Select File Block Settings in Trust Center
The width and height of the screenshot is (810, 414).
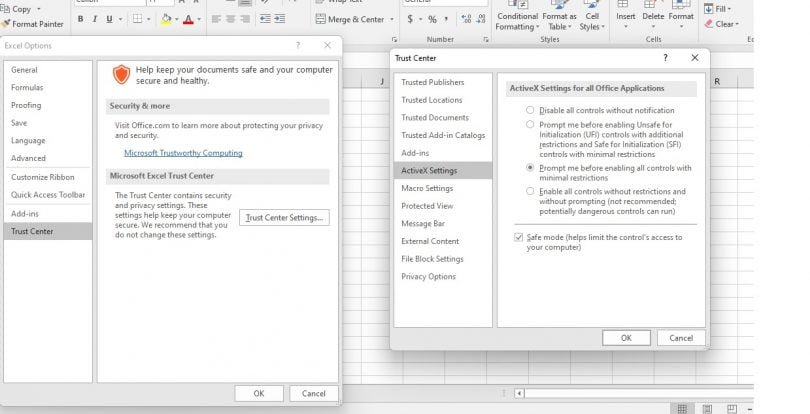pyautogui.click(x=443, y=259)
